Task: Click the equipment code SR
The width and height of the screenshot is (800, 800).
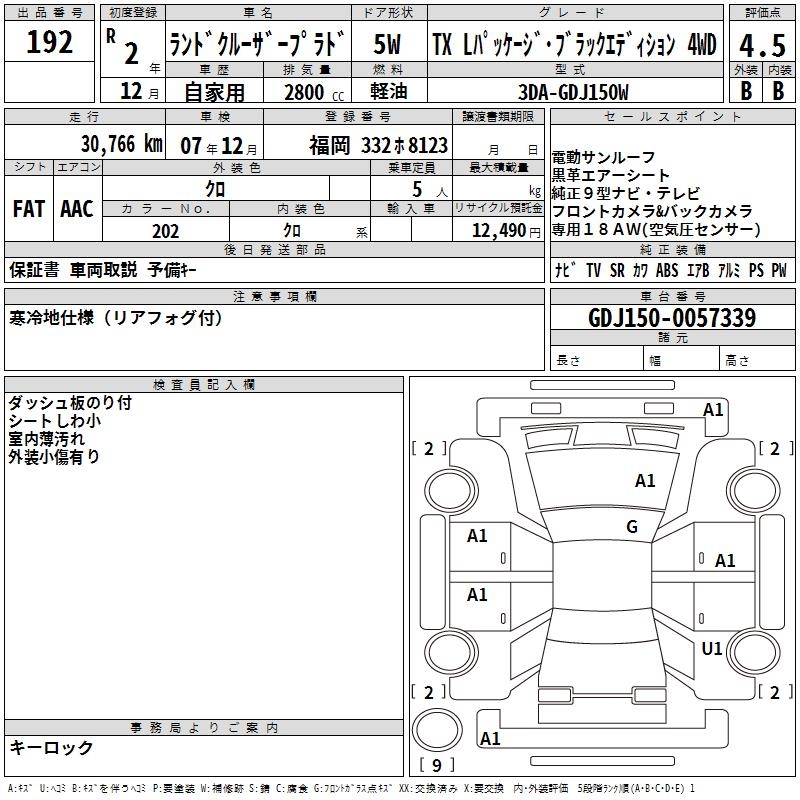Action: 617,270
